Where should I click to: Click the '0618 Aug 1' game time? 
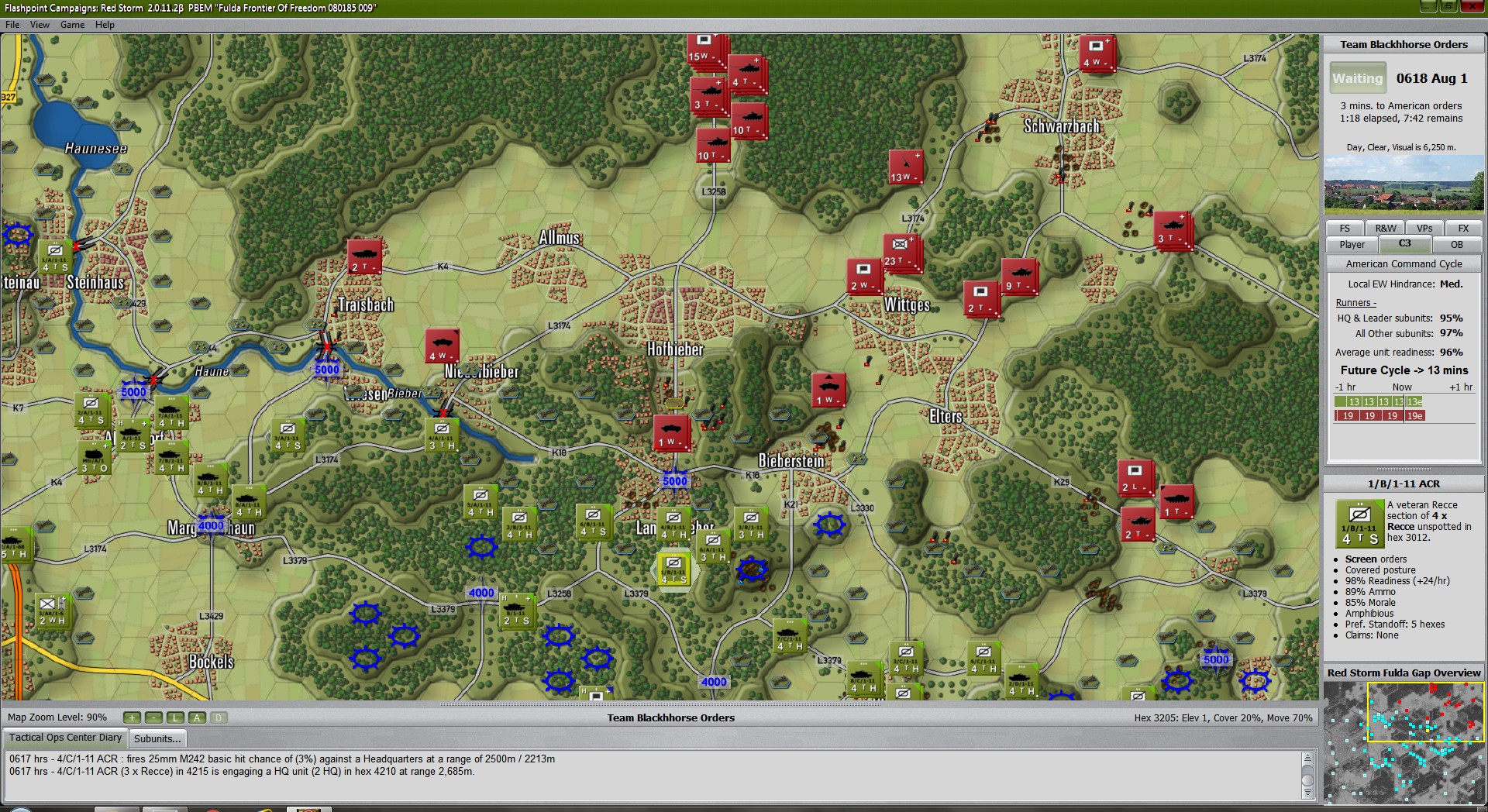tap(1431, 78)
